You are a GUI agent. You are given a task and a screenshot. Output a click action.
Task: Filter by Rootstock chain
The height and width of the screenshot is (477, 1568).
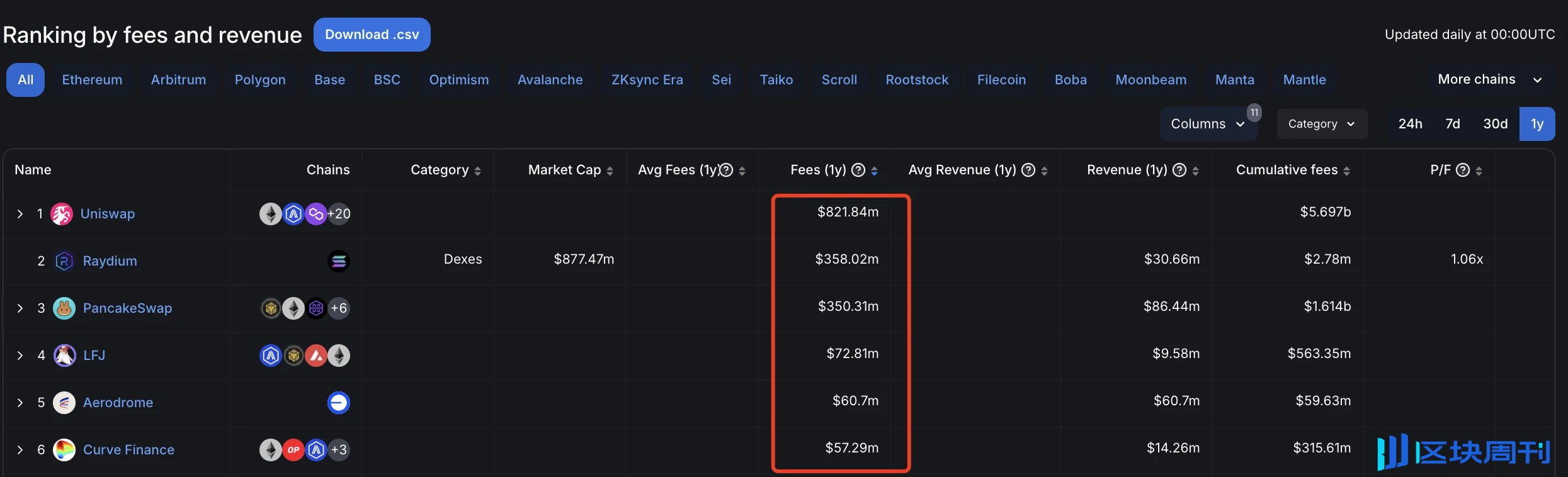[x=917, y=80]
